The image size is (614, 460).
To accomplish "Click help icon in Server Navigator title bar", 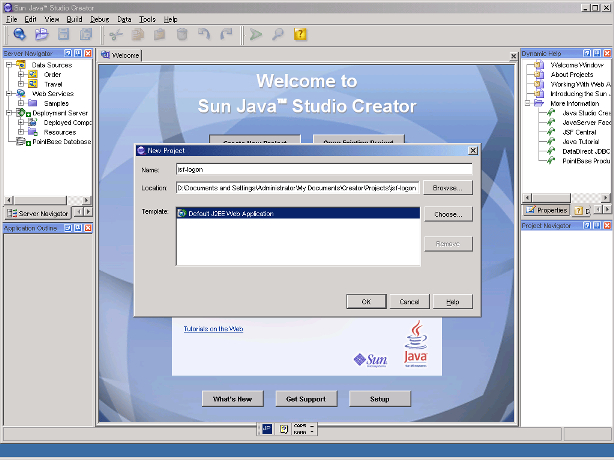I will click(68, 53).
